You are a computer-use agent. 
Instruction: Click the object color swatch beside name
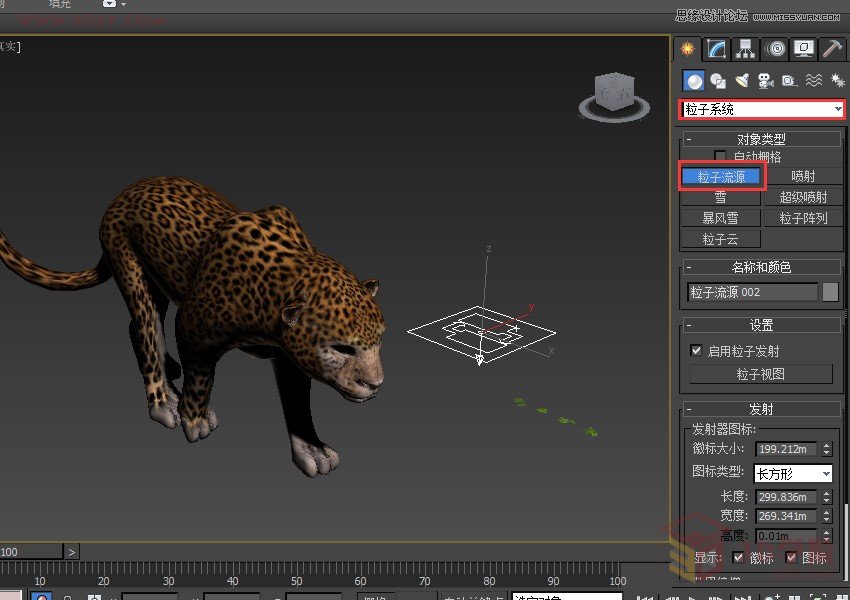coord(830,292)
